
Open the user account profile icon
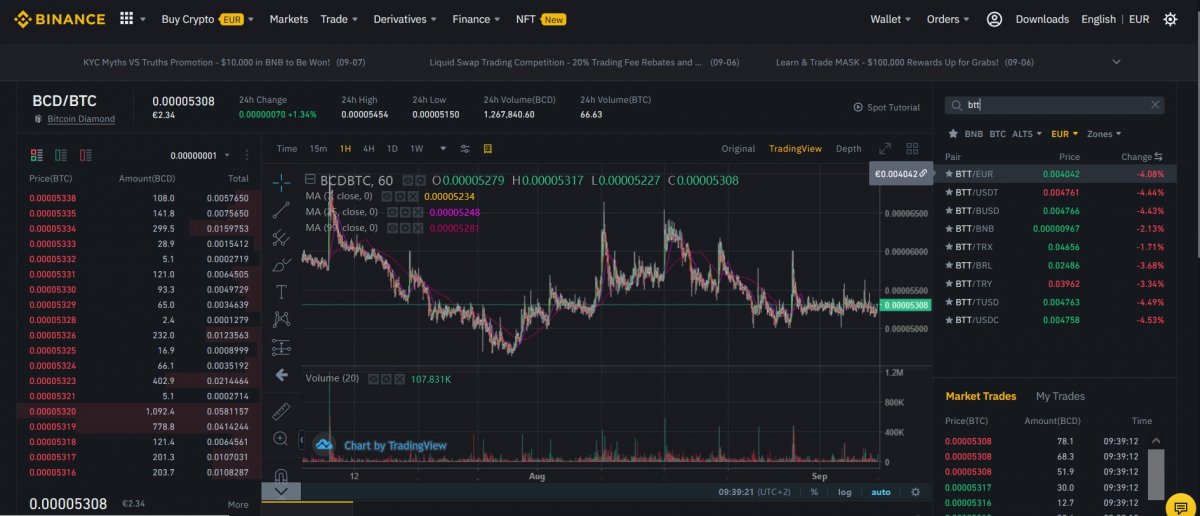(x=994, y=19)
